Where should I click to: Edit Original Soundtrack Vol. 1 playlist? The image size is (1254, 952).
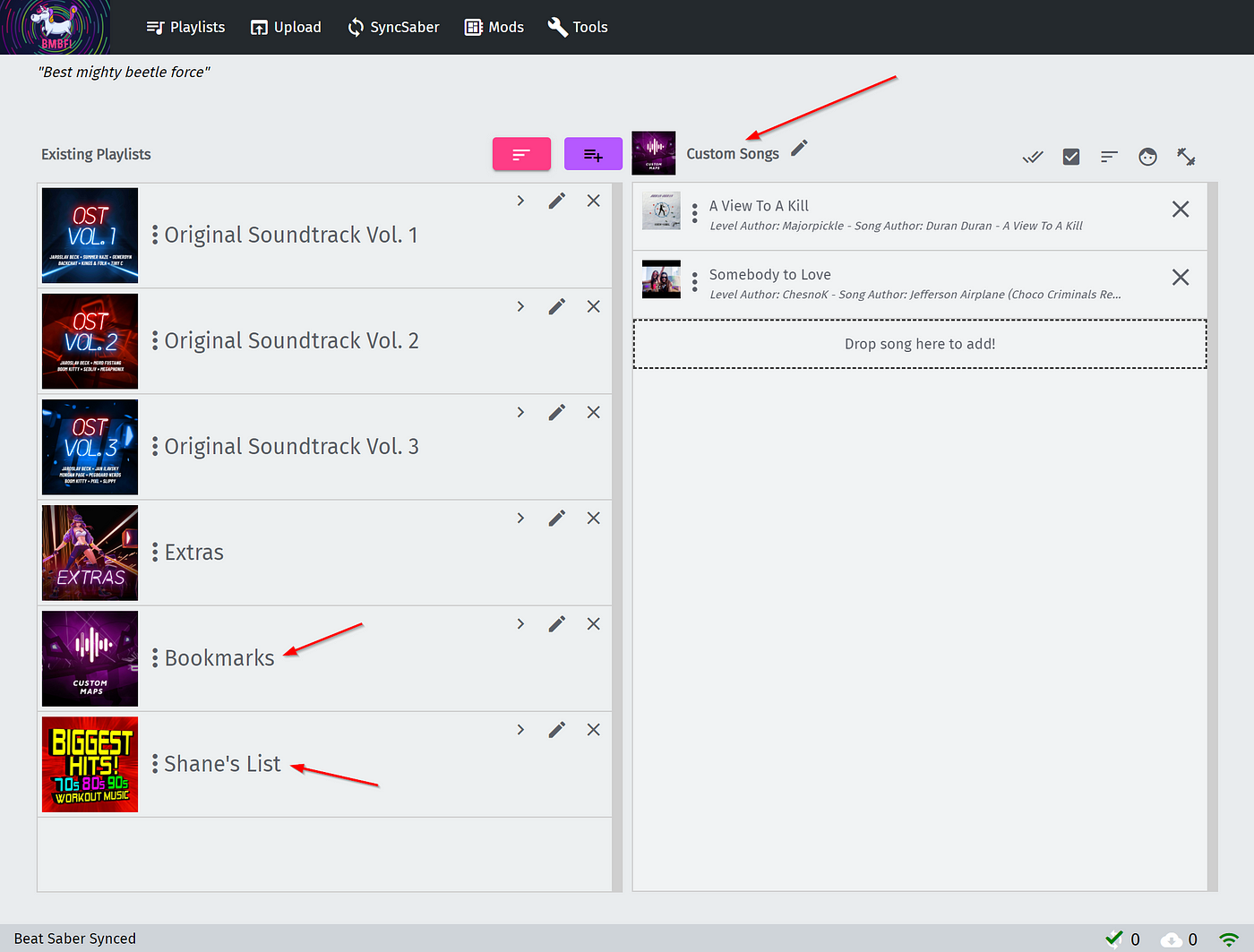[x=557, y=201]
